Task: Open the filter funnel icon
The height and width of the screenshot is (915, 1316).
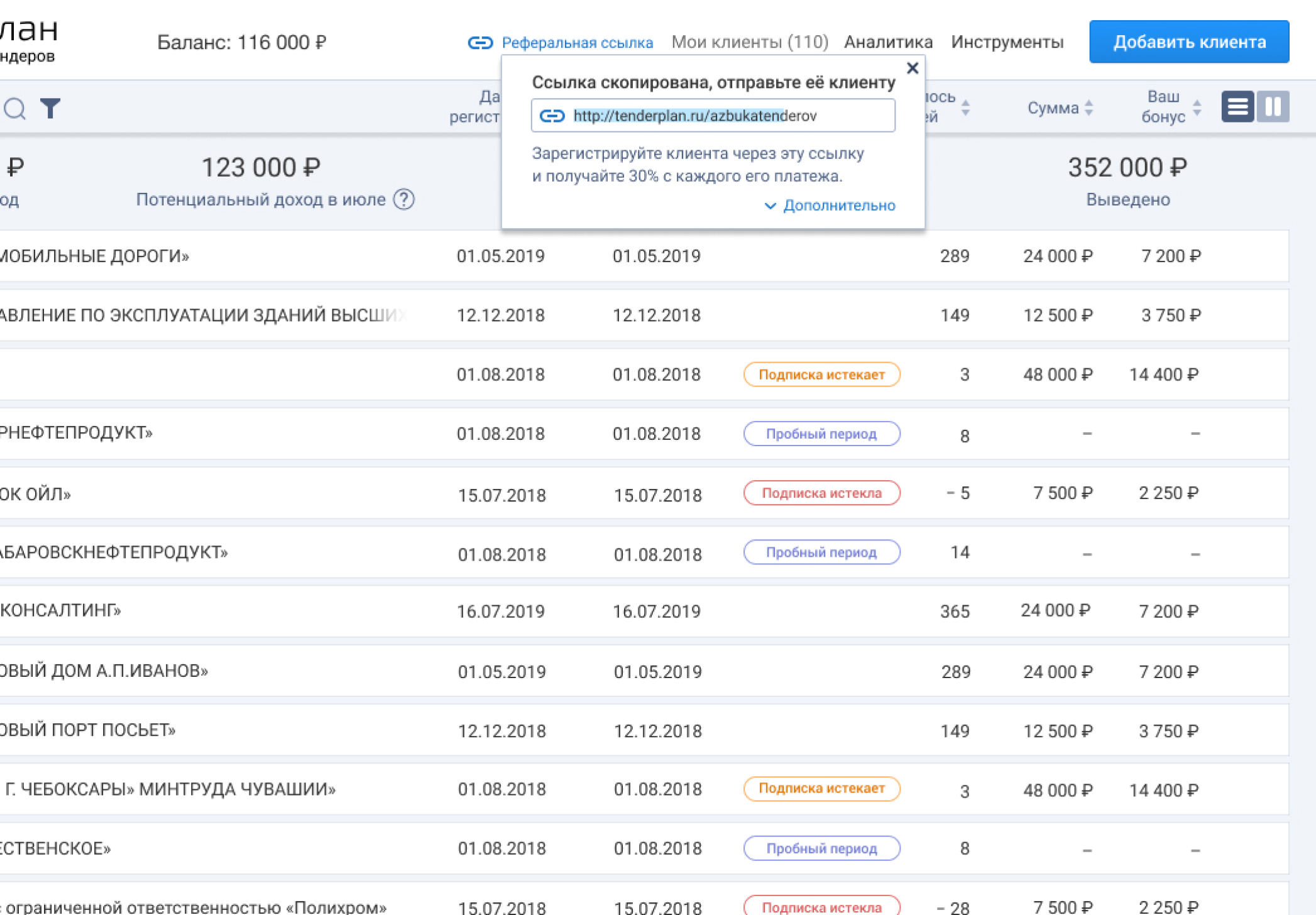Action: point(50,108)
